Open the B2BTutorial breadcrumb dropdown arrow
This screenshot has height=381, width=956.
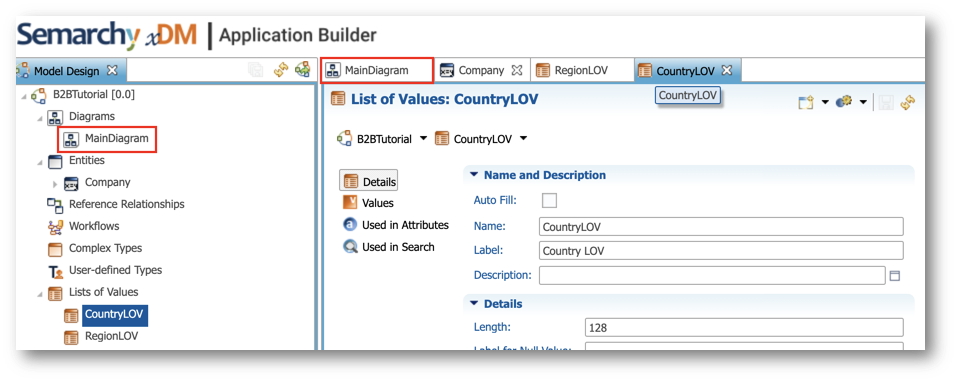click(x=424, y=139)
